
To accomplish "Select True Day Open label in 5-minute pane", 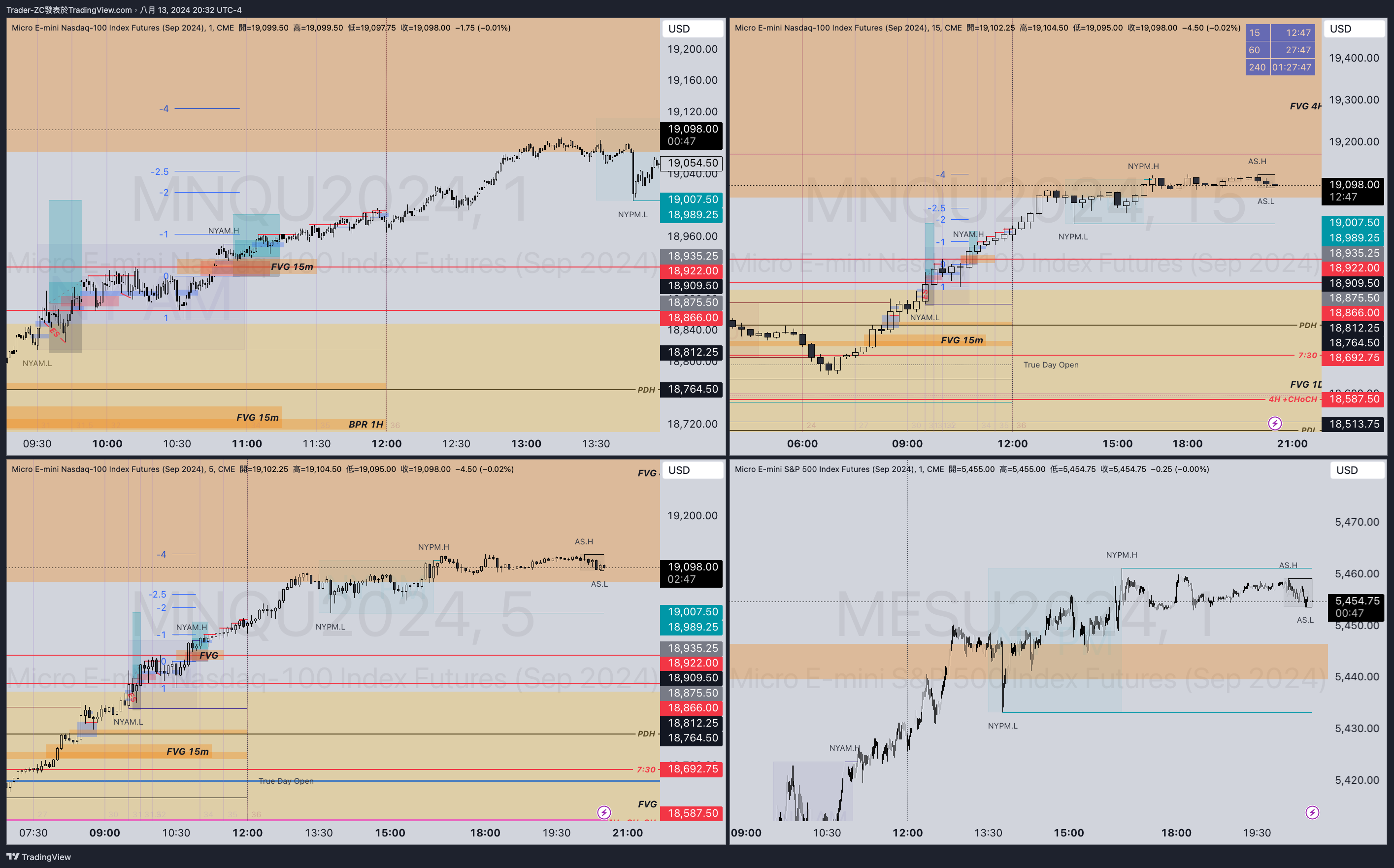I will coord(286,781).
